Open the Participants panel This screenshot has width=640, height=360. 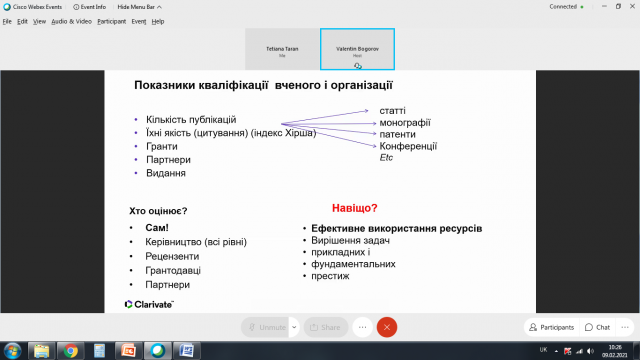[x=551, y=327]
